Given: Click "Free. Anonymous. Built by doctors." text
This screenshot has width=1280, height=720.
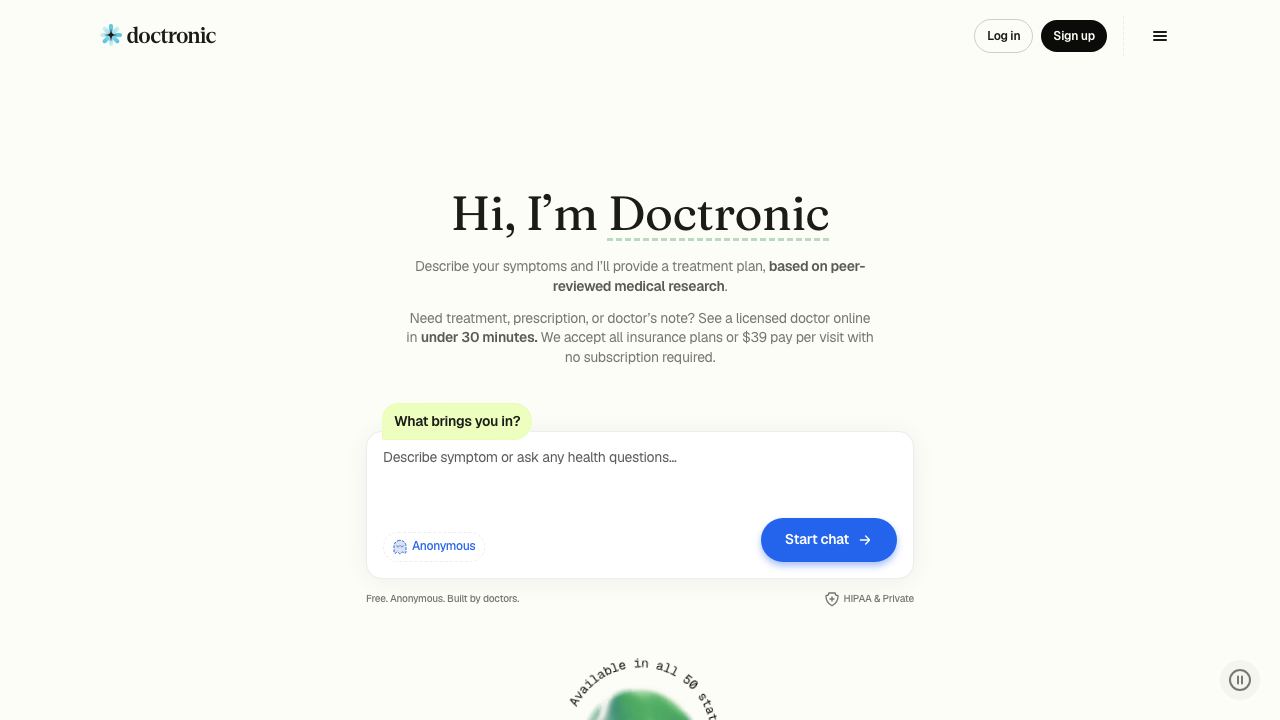Looking at the screenshot, I should pyautogui.click(x=443, y=599).
